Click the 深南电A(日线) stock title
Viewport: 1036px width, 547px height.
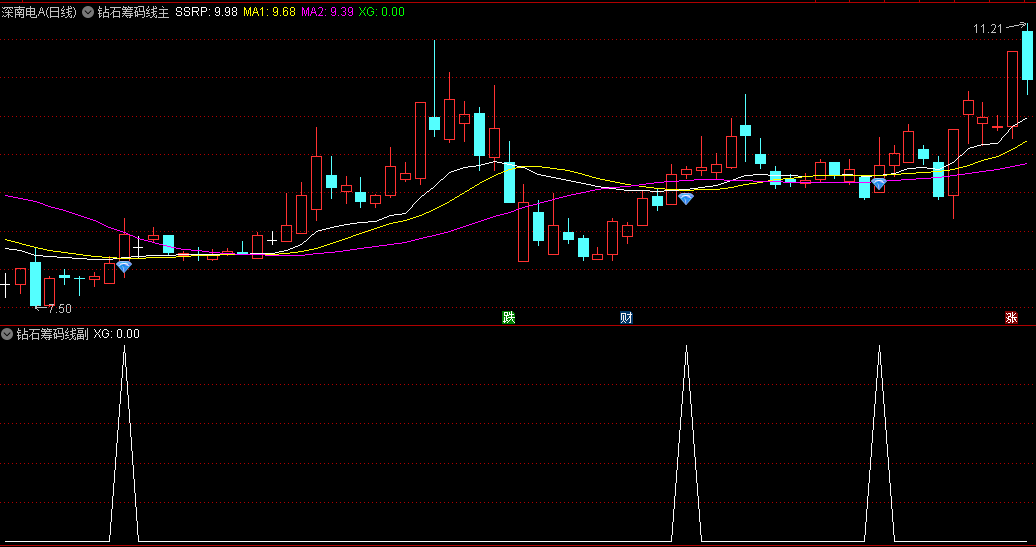coord(40,12)
